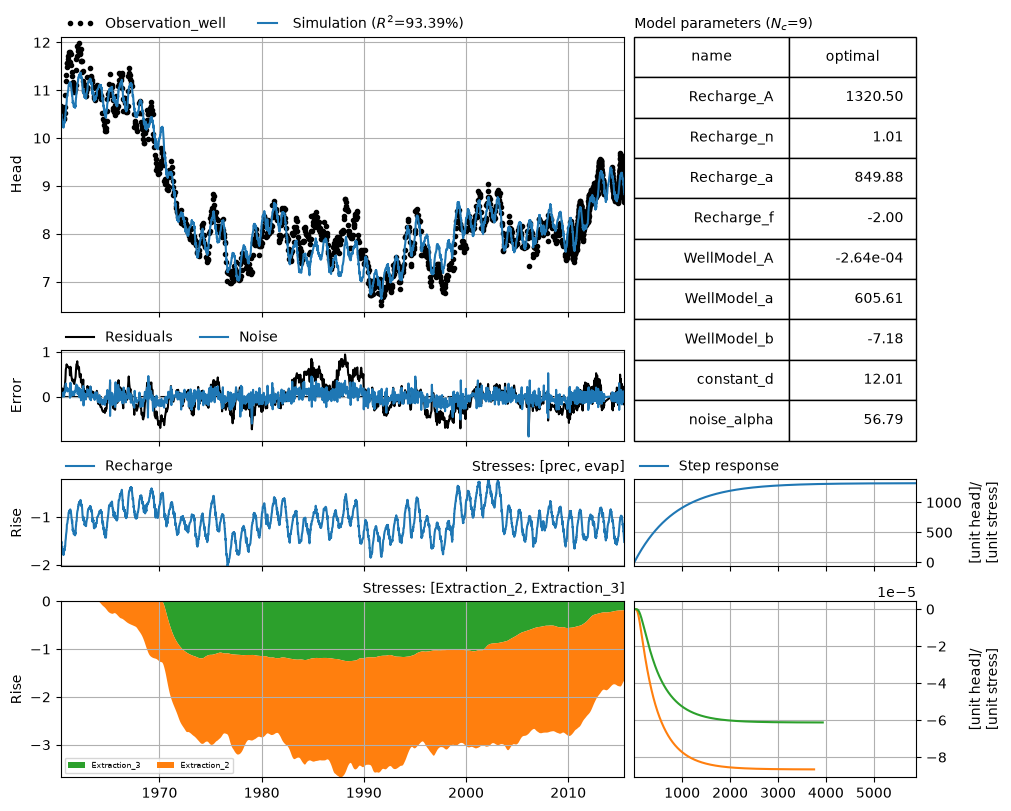
Task: Click the Residuals legend label
Action: click(x=139, y=337)
